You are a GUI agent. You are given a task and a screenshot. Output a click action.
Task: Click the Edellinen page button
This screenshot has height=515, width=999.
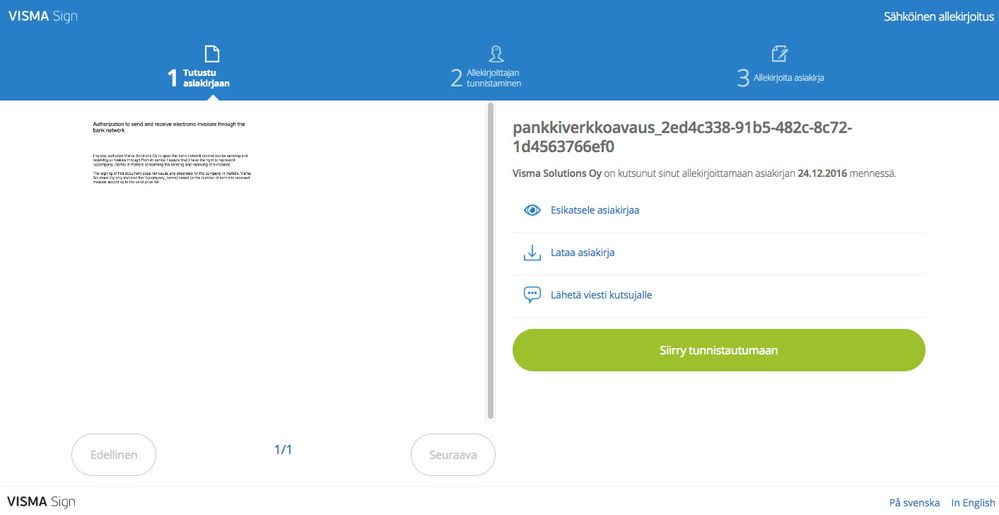pyautogui.click(x=114, y=455)
